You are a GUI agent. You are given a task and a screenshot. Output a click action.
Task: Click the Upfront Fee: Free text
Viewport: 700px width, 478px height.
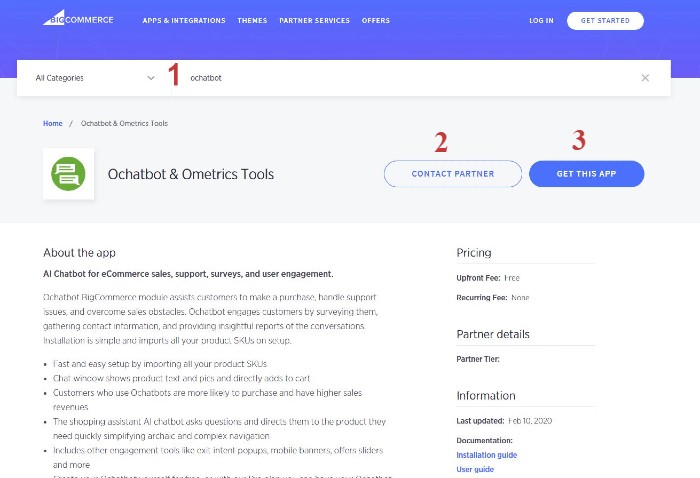488,278
